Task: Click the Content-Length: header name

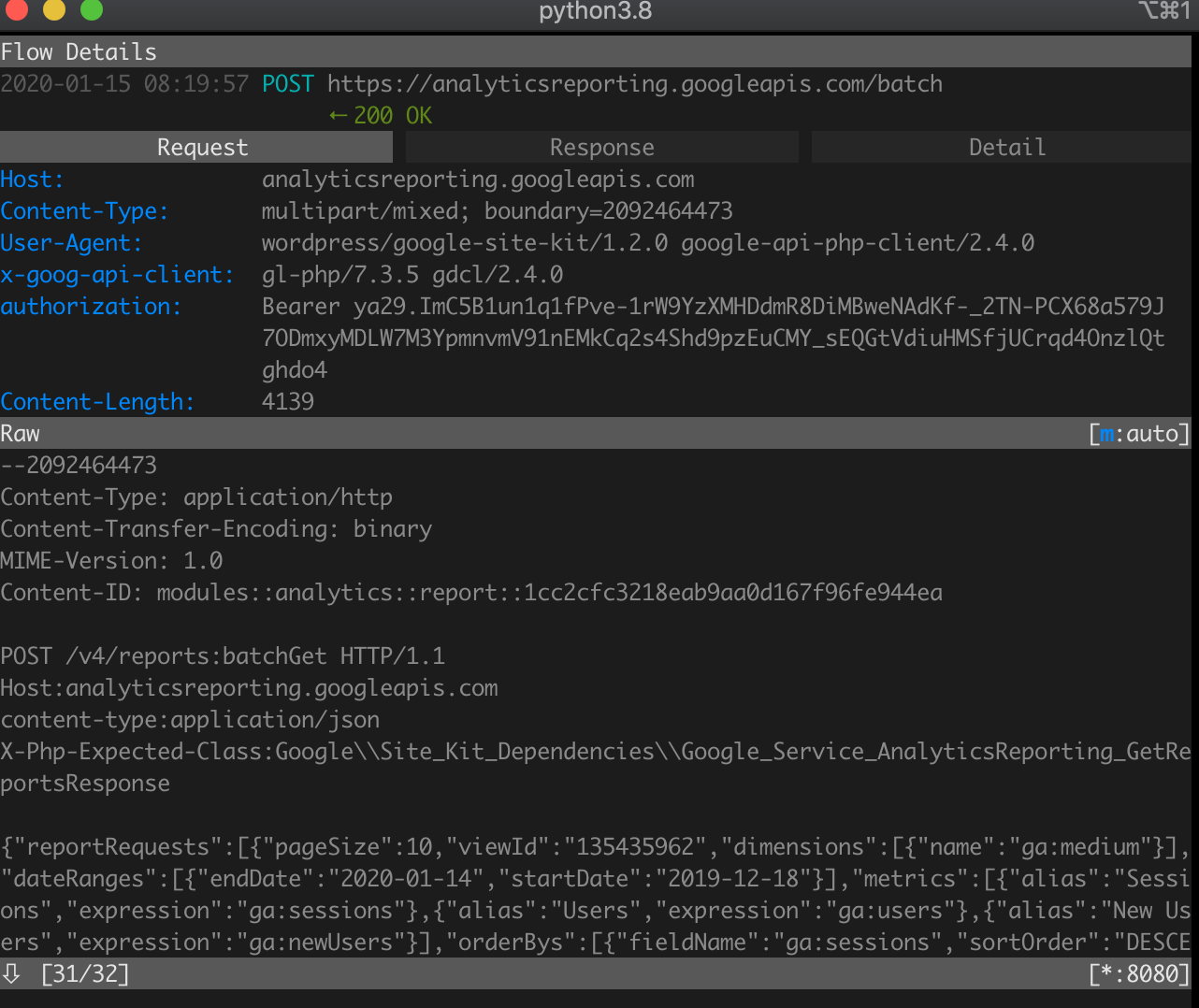Action: (97, 402)
